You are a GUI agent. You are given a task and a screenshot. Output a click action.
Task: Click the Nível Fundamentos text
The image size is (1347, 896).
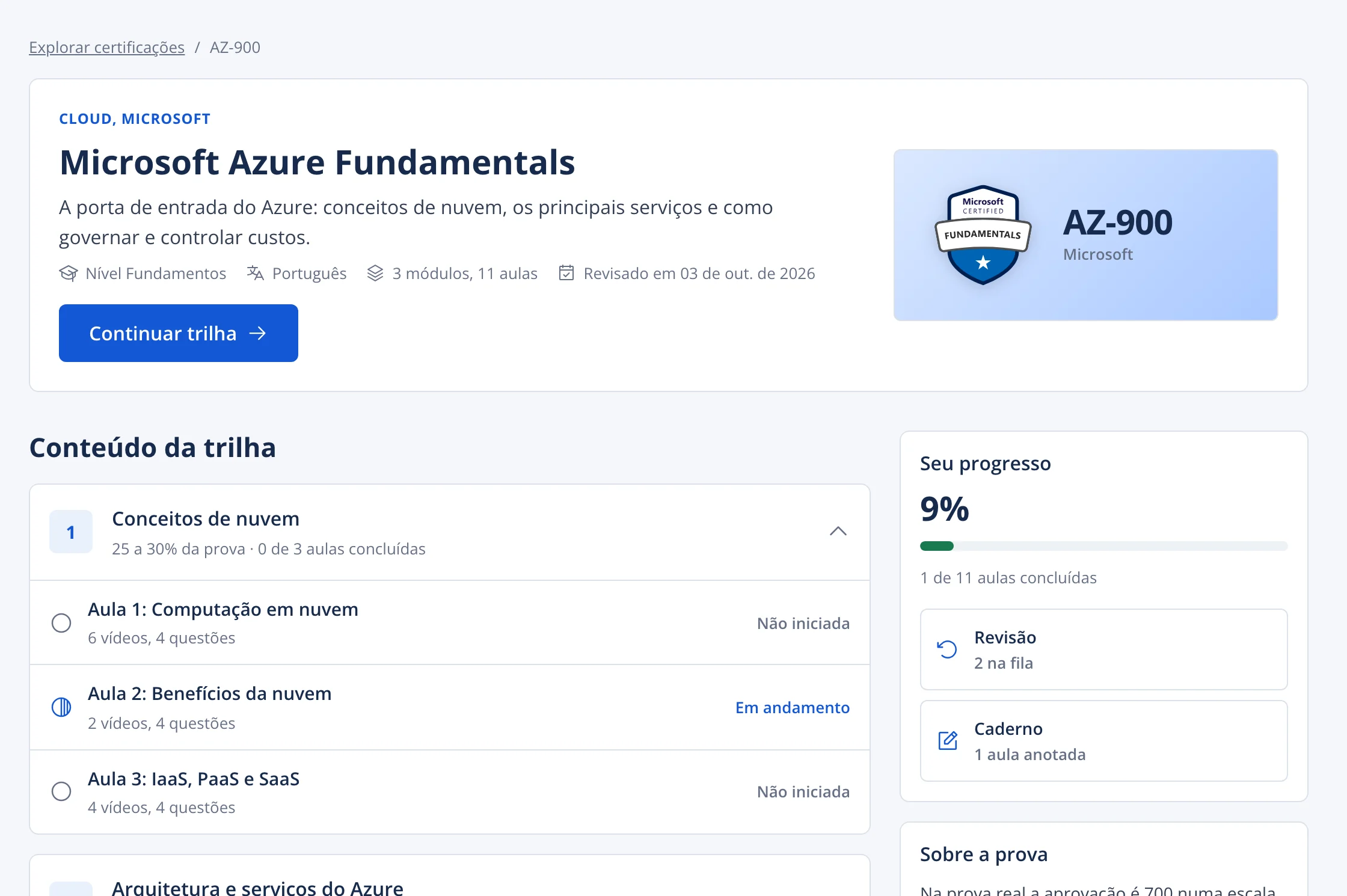coord(156,274)
